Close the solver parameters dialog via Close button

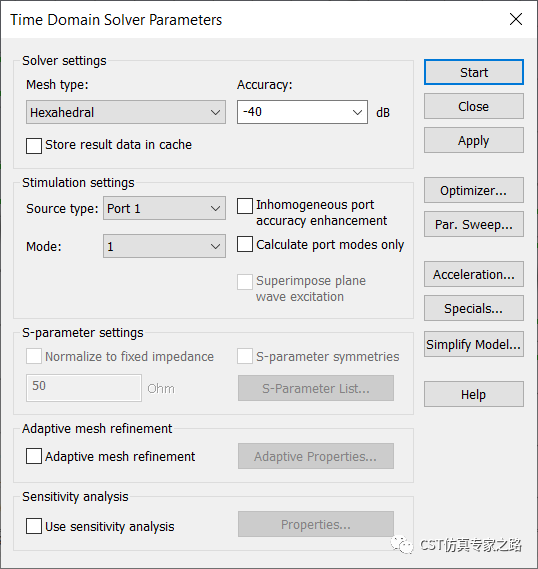click(x=473, y=106)
